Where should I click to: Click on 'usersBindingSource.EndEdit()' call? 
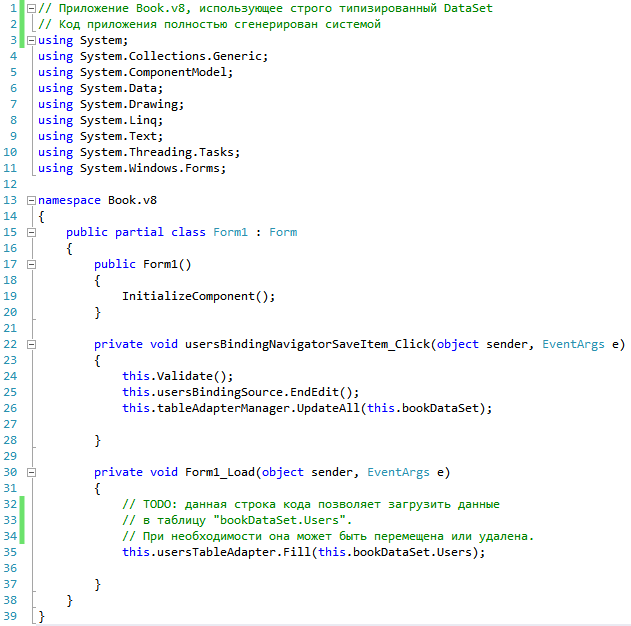coord(255,392)
